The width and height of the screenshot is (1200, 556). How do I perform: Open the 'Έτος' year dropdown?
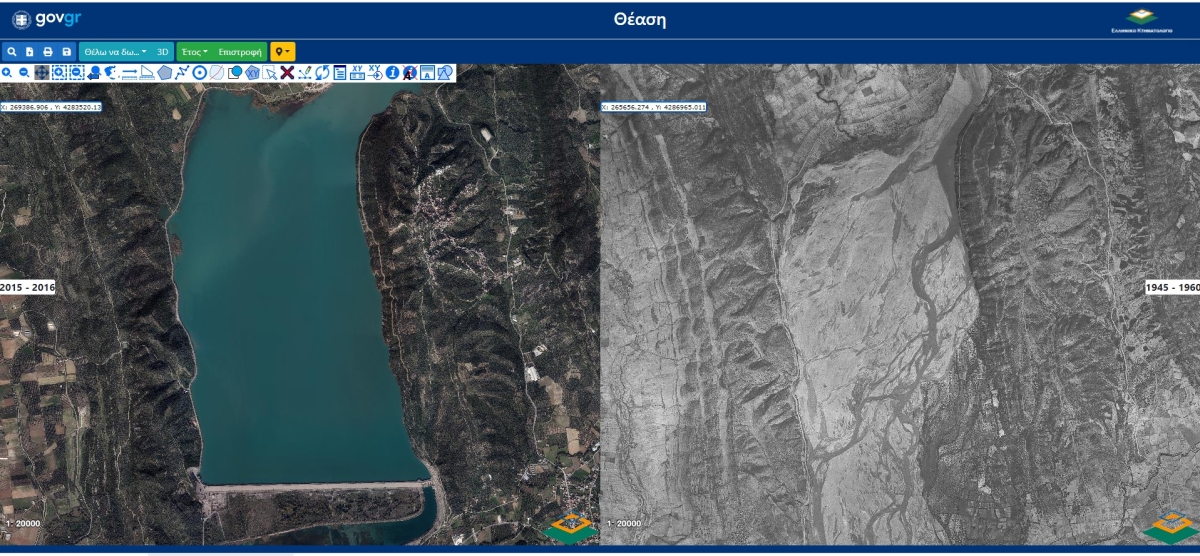194,51
